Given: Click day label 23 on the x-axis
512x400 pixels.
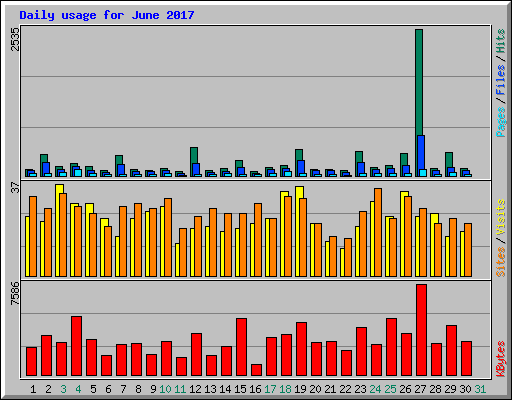Looking at the screenshot, I should tap(360, 389).
